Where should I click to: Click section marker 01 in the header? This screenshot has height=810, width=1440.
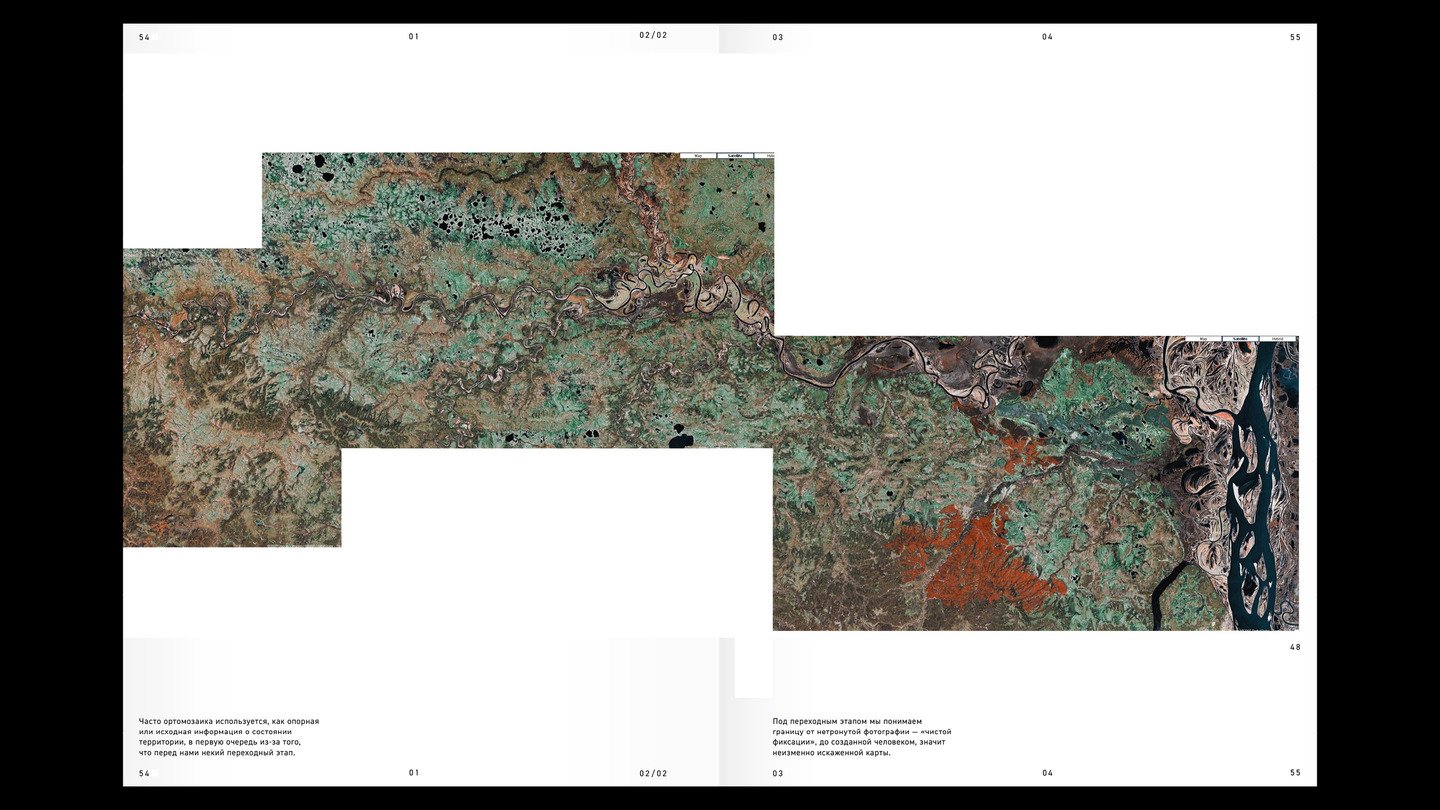(x=414, y=37)
